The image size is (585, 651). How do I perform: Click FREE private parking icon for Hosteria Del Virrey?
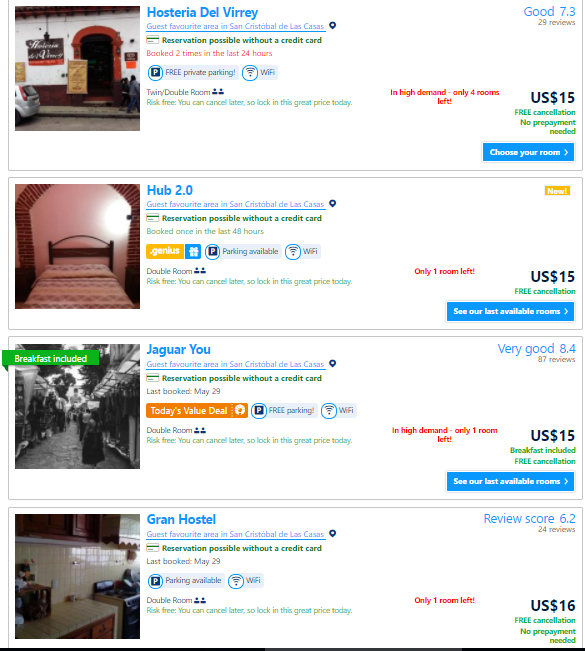155,73
